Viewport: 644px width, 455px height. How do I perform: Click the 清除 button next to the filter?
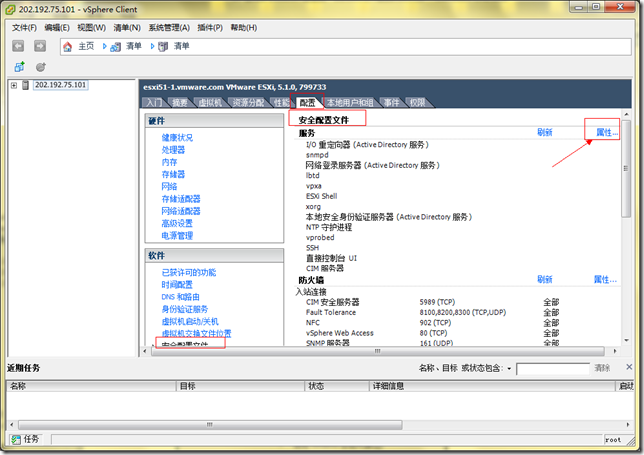(x=602, y=368)
